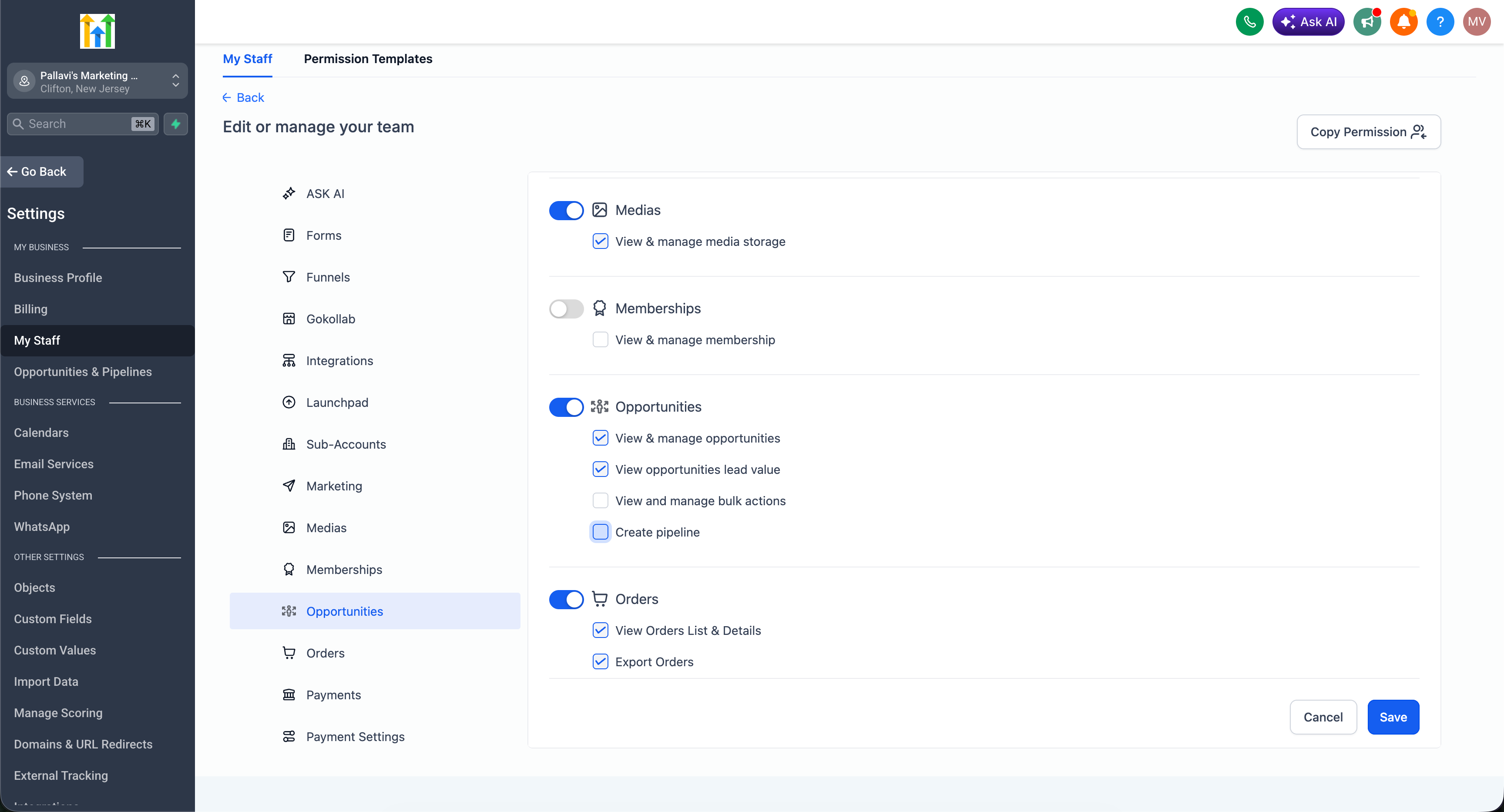This screenshot has height=812, width=1504.
Task: Click the icon beside the Opportunities heading
Action: coord(600,407)
